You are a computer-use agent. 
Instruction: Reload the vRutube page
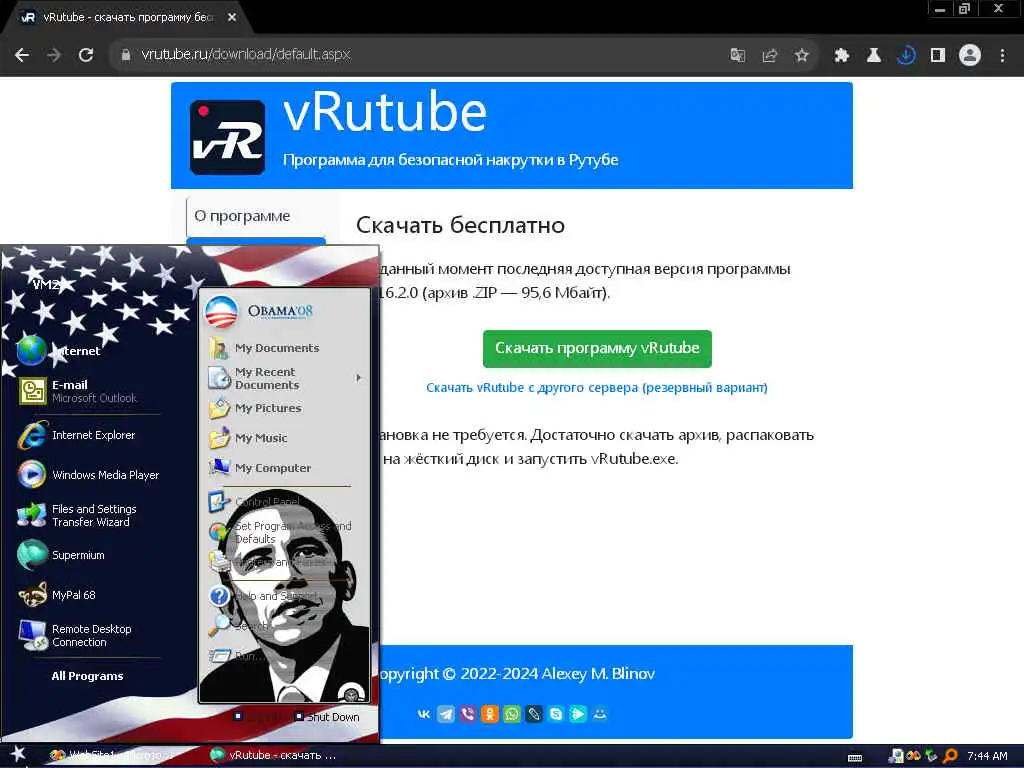86,56
